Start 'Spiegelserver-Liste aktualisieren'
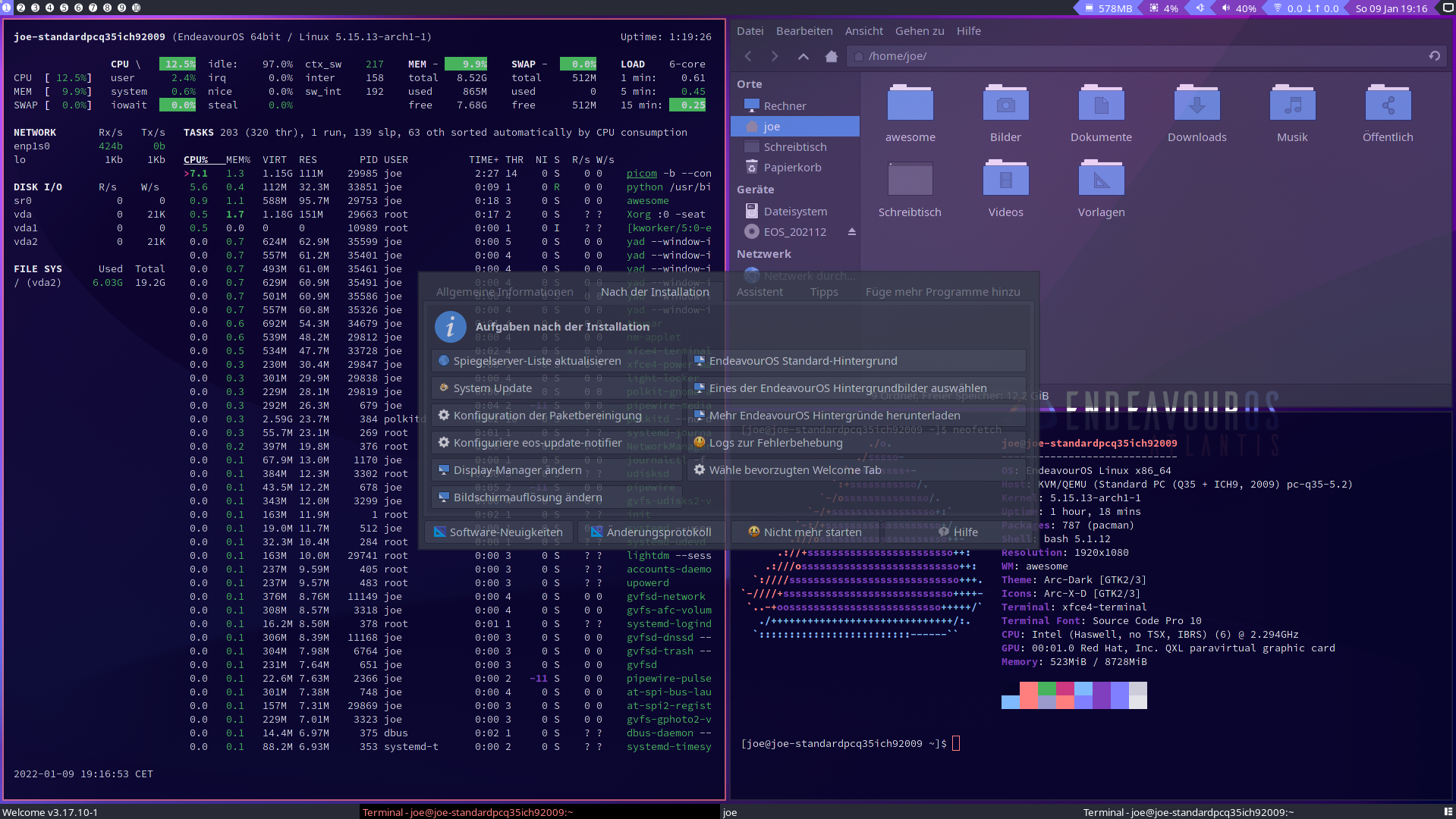Image resolution: width=1456 pixels, height=819 pixels. 535,360
